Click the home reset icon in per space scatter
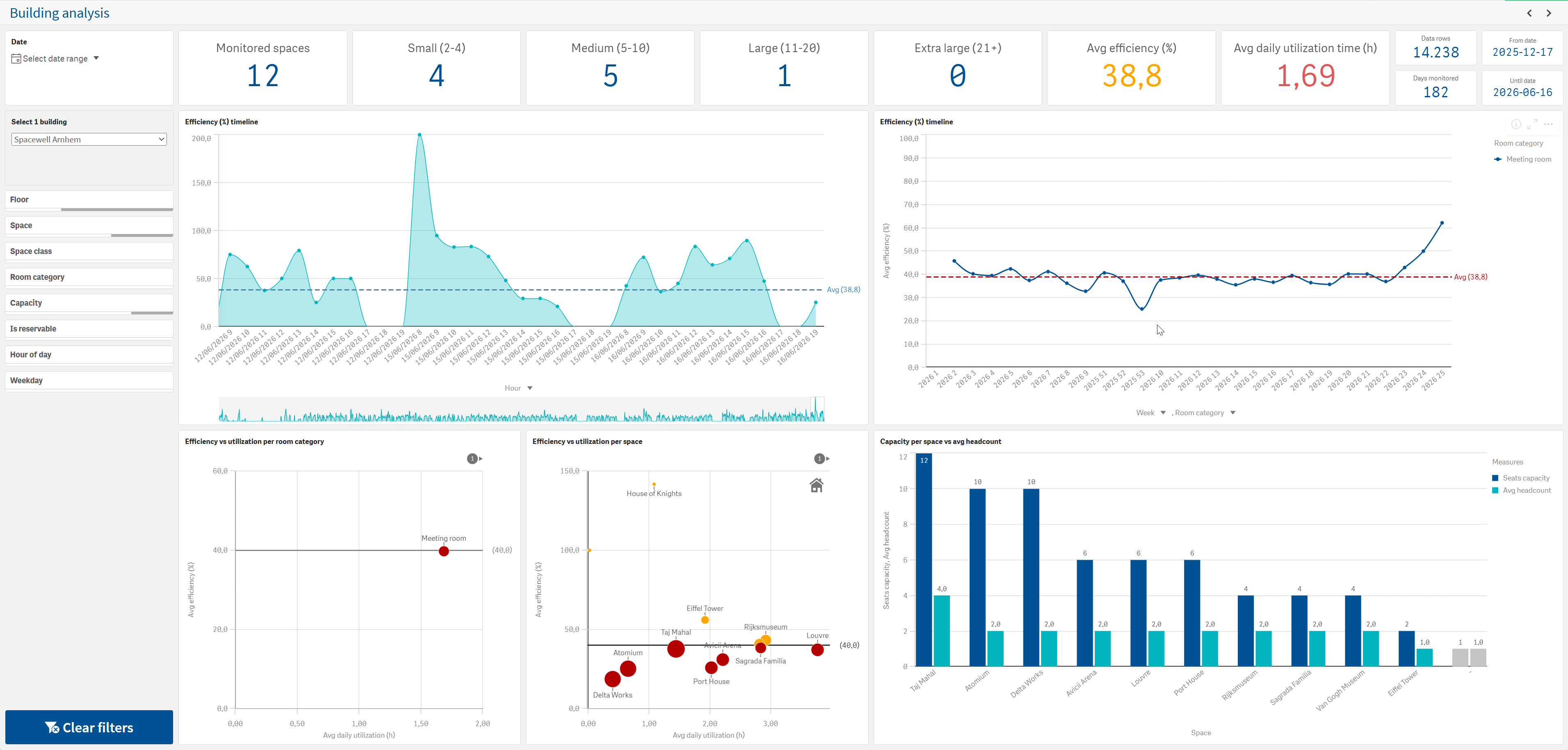The width and height of the screenshot is (1568, 750). [x=816, y=485]
